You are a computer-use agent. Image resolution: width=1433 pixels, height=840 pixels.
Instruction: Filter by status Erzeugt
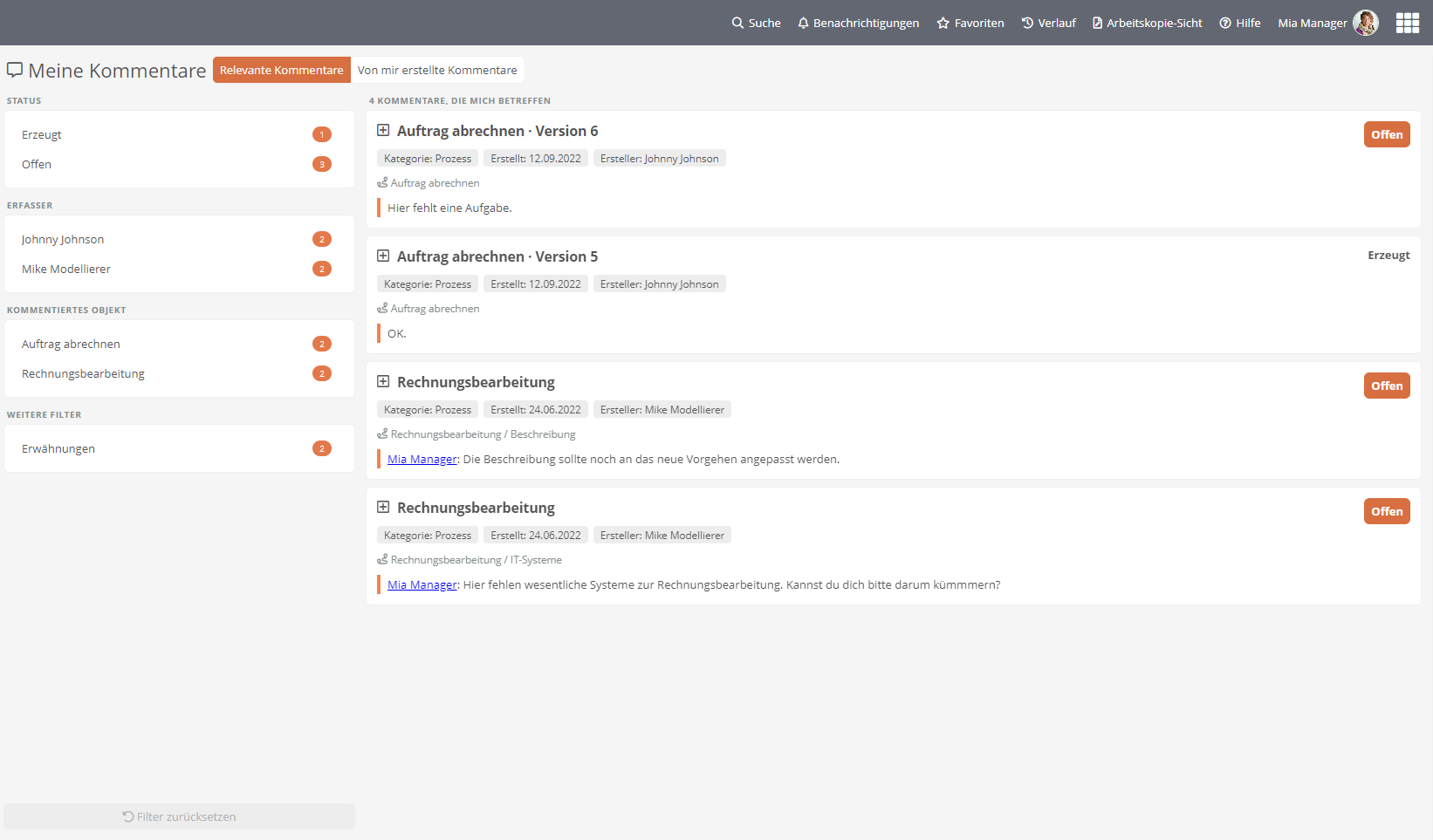179,134
